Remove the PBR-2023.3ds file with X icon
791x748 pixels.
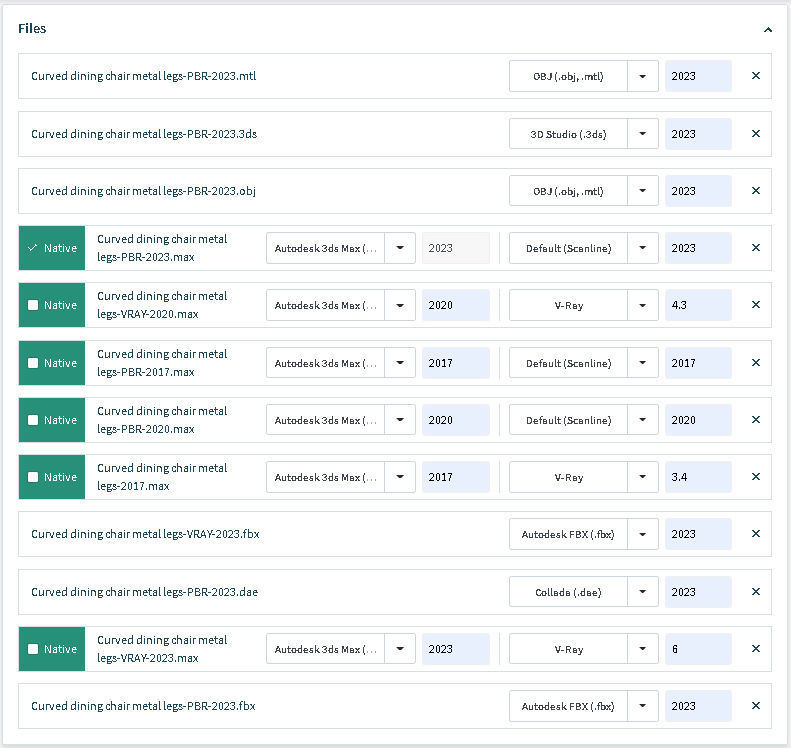click(x=755, y=134)
